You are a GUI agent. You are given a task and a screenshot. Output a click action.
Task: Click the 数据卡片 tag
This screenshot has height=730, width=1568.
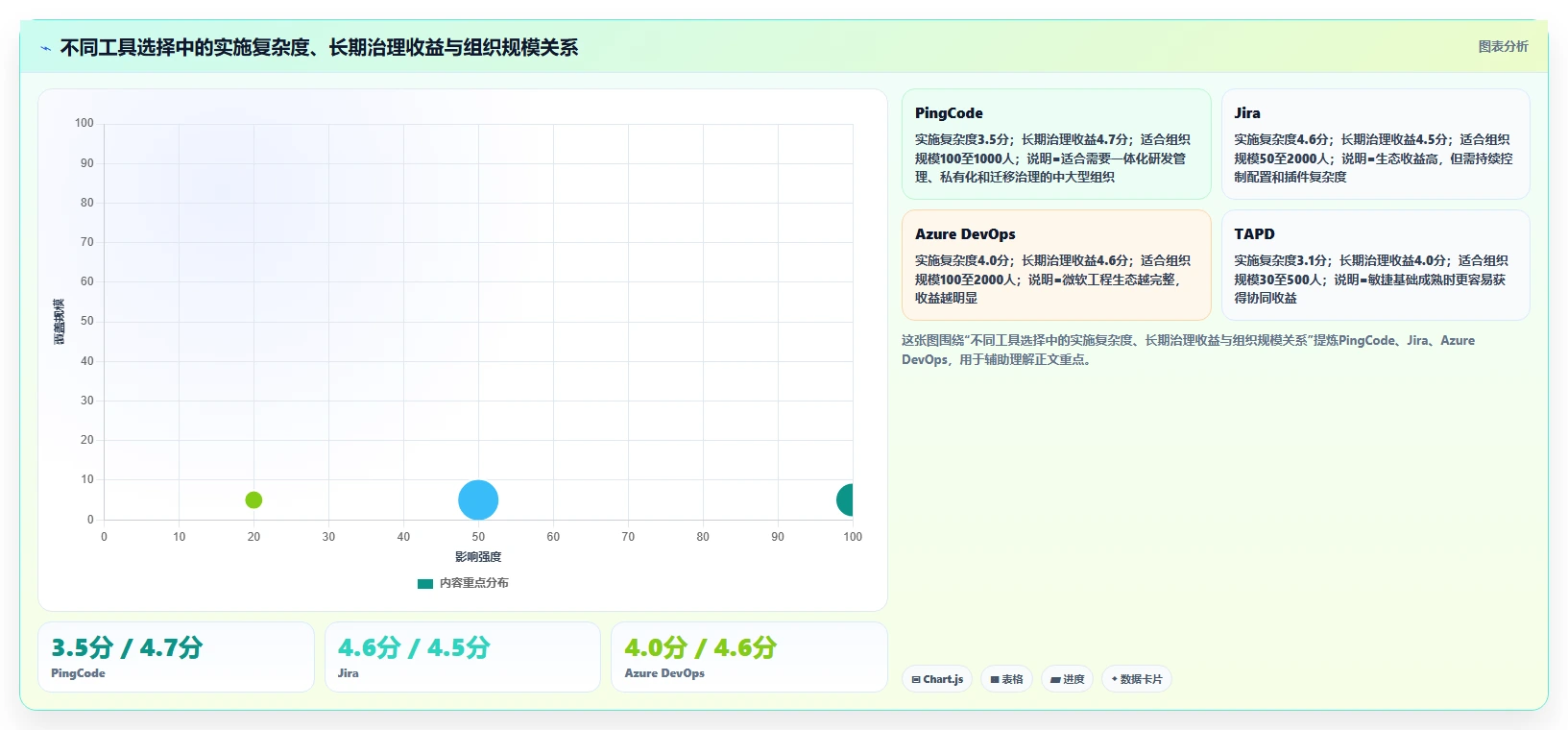click(1137, 679)
